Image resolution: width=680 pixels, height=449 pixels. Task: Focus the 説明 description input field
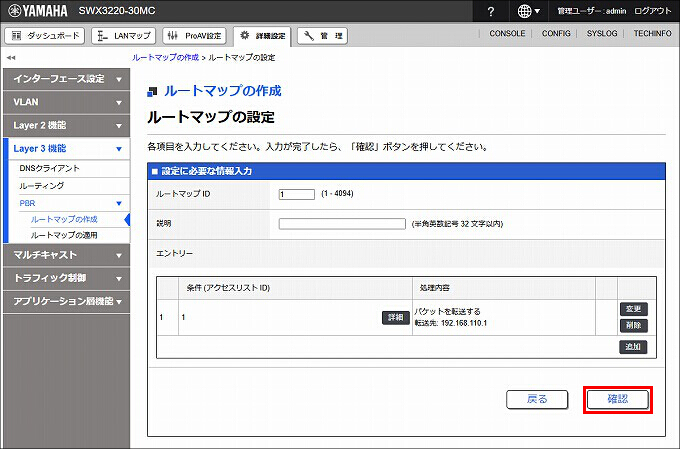click(x=342, y=224)
